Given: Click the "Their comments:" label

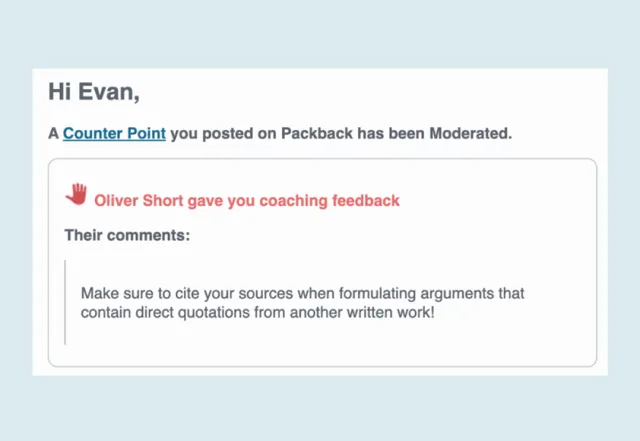Looking at the screenshot, I should click(x=127, y=235).
